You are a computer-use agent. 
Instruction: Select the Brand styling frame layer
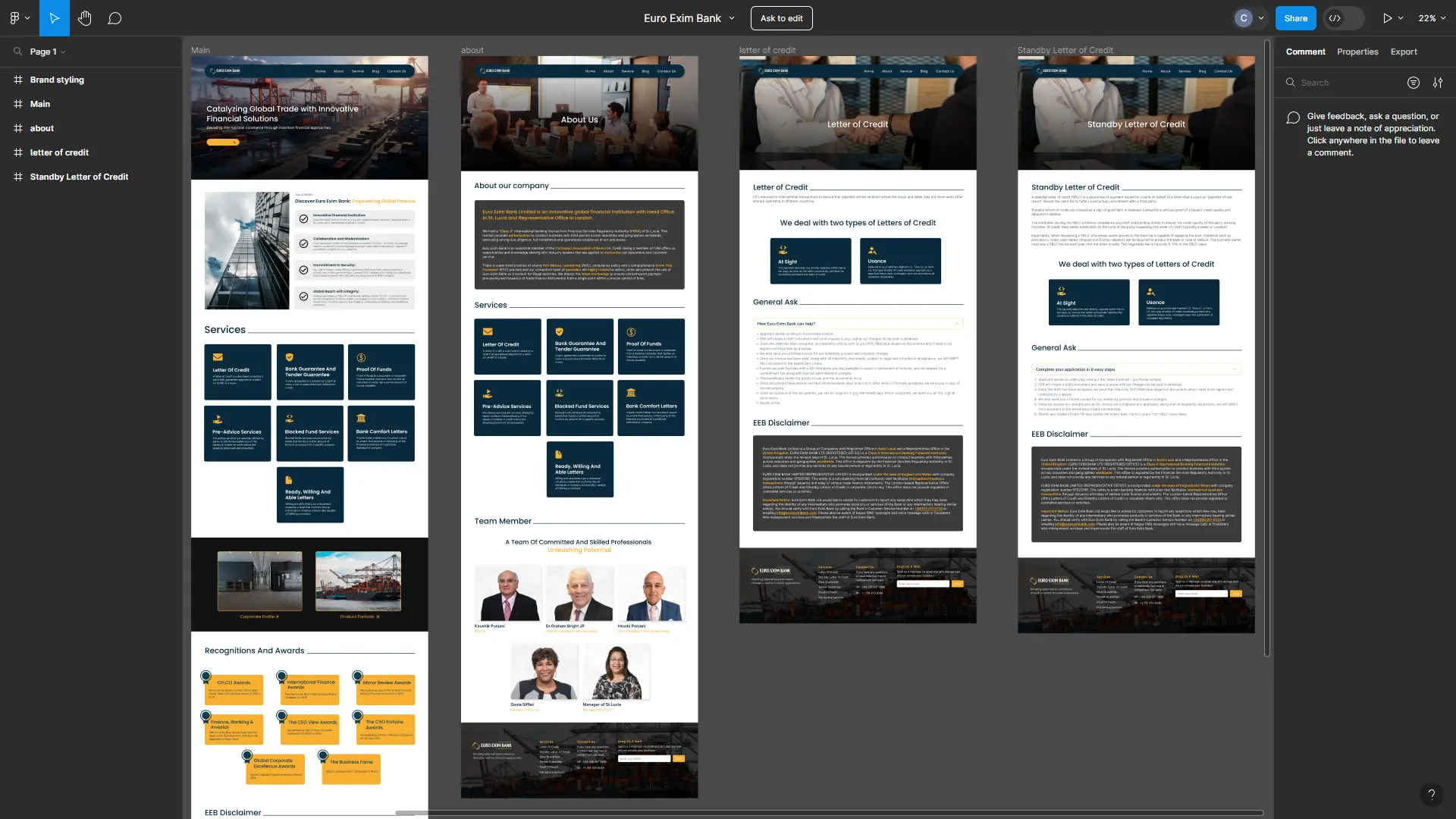point(57,80)
